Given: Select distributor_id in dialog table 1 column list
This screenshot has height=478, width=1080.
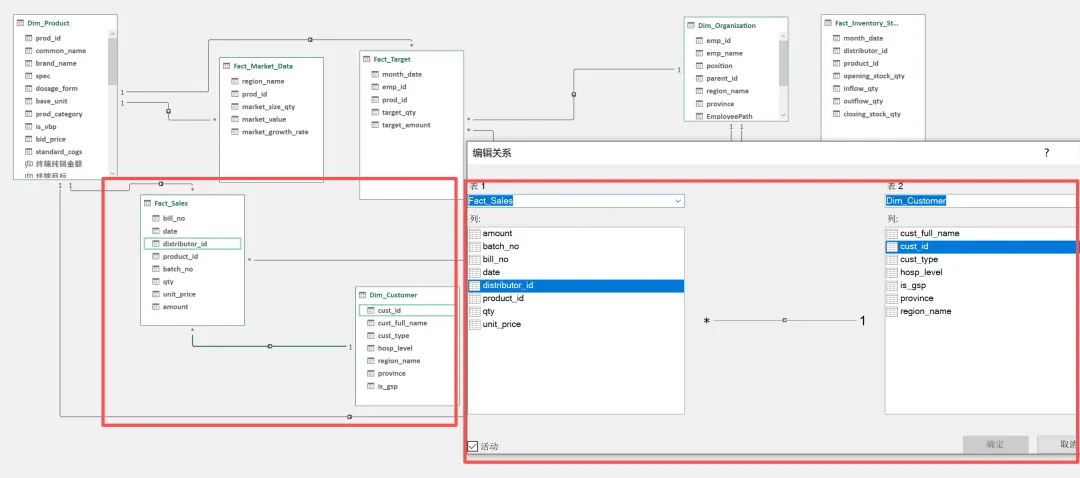Looking at the screenshot, I should 576,285.
